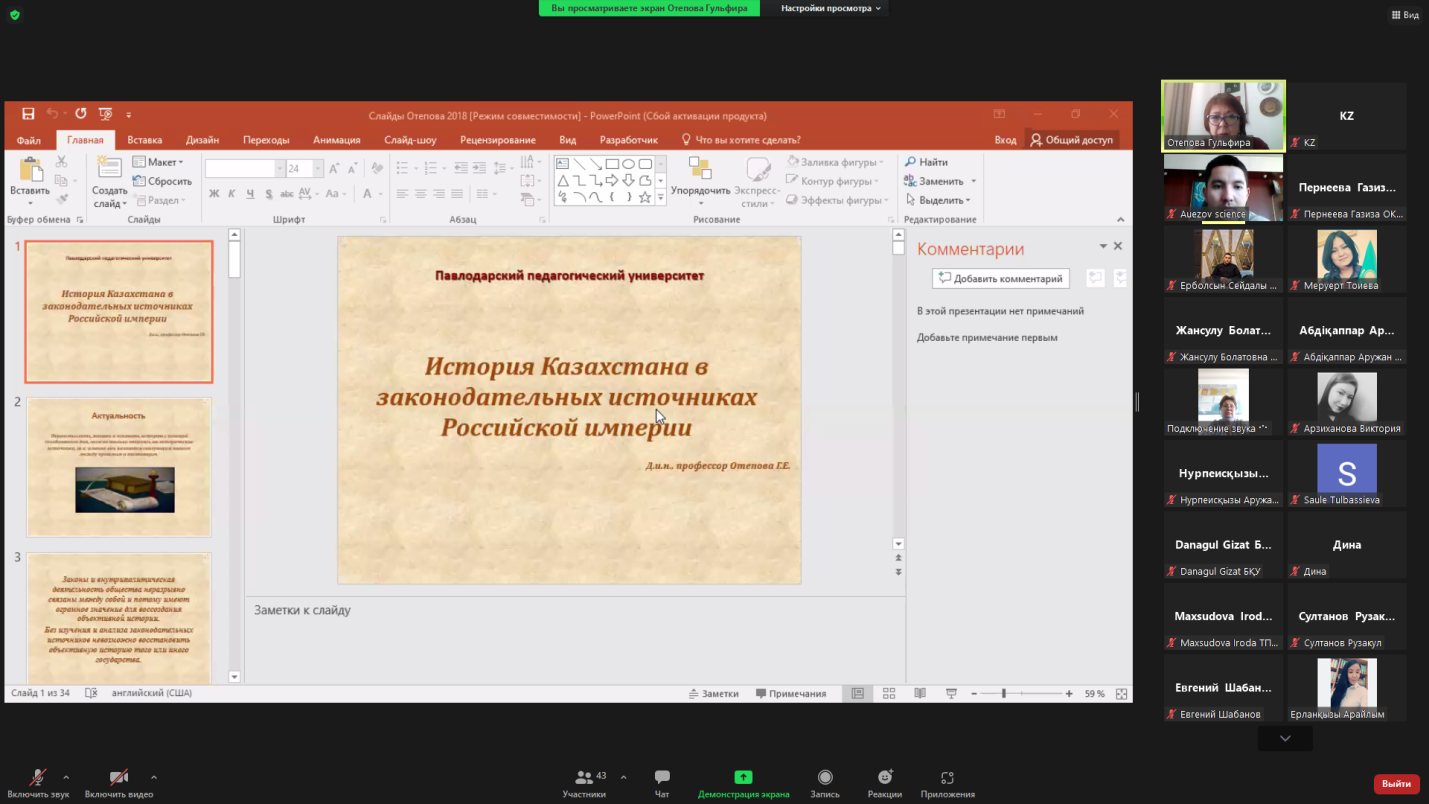This screenshot has height=804, width=1429.
Task: Select slide 2 thumbnail Актуальность
Action: (x=119, y=467)
